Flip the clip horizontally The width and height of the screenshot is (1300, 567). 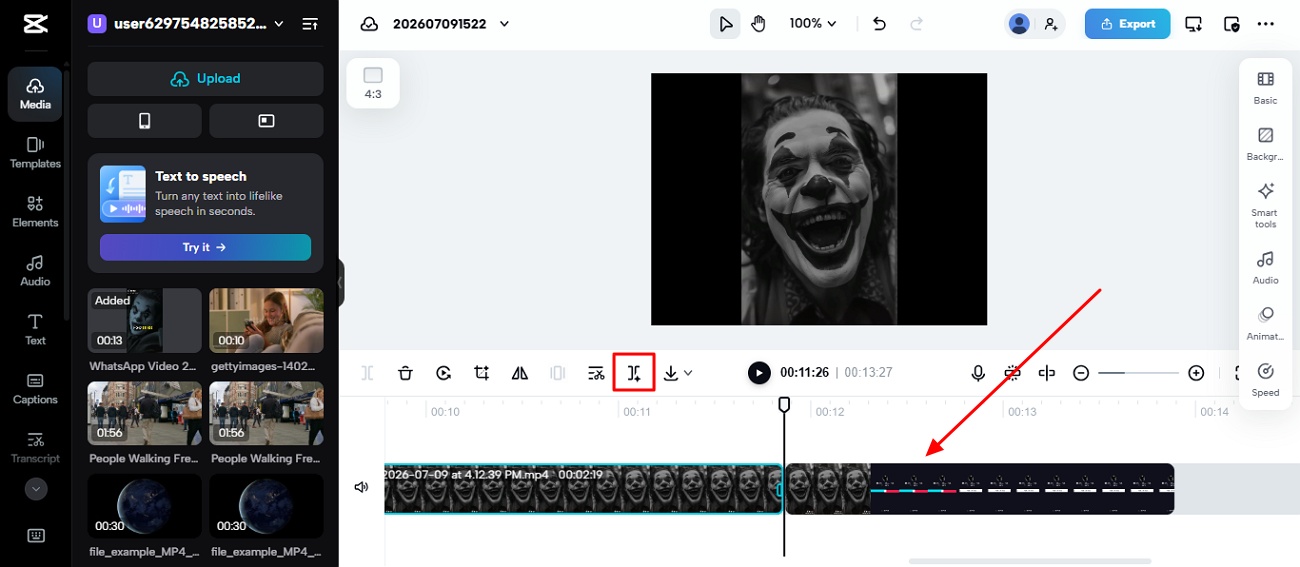click(x=520, y=373)
